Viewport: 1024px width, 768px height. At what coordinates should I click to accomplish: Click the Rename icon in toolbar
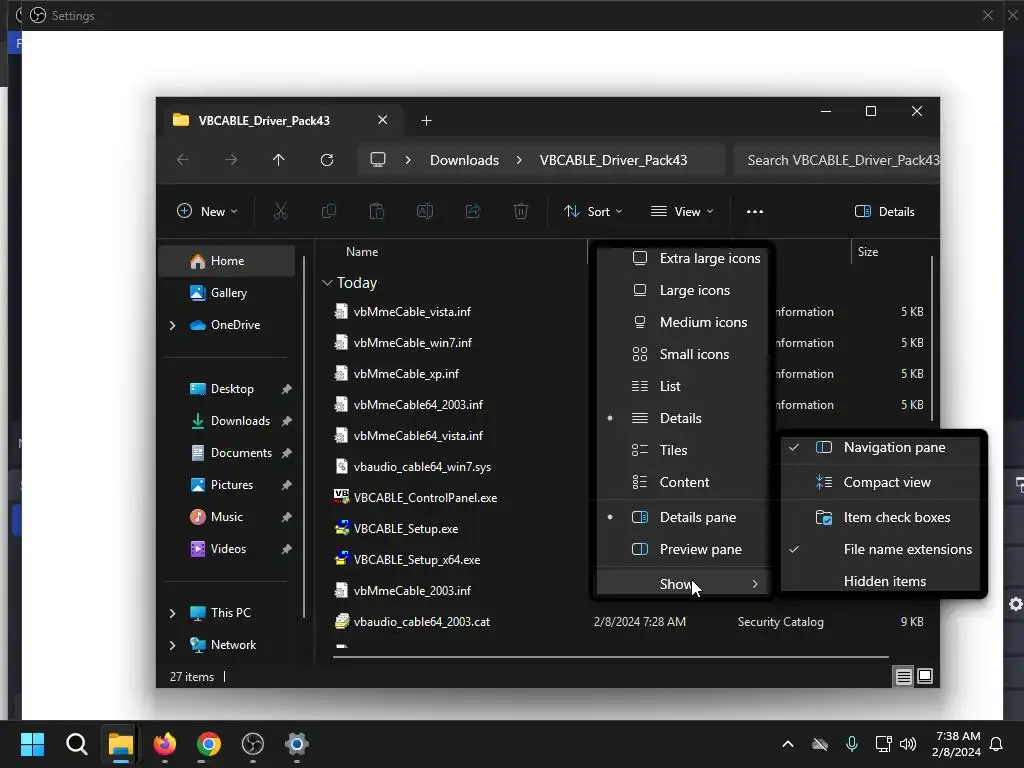pos(424,211)
